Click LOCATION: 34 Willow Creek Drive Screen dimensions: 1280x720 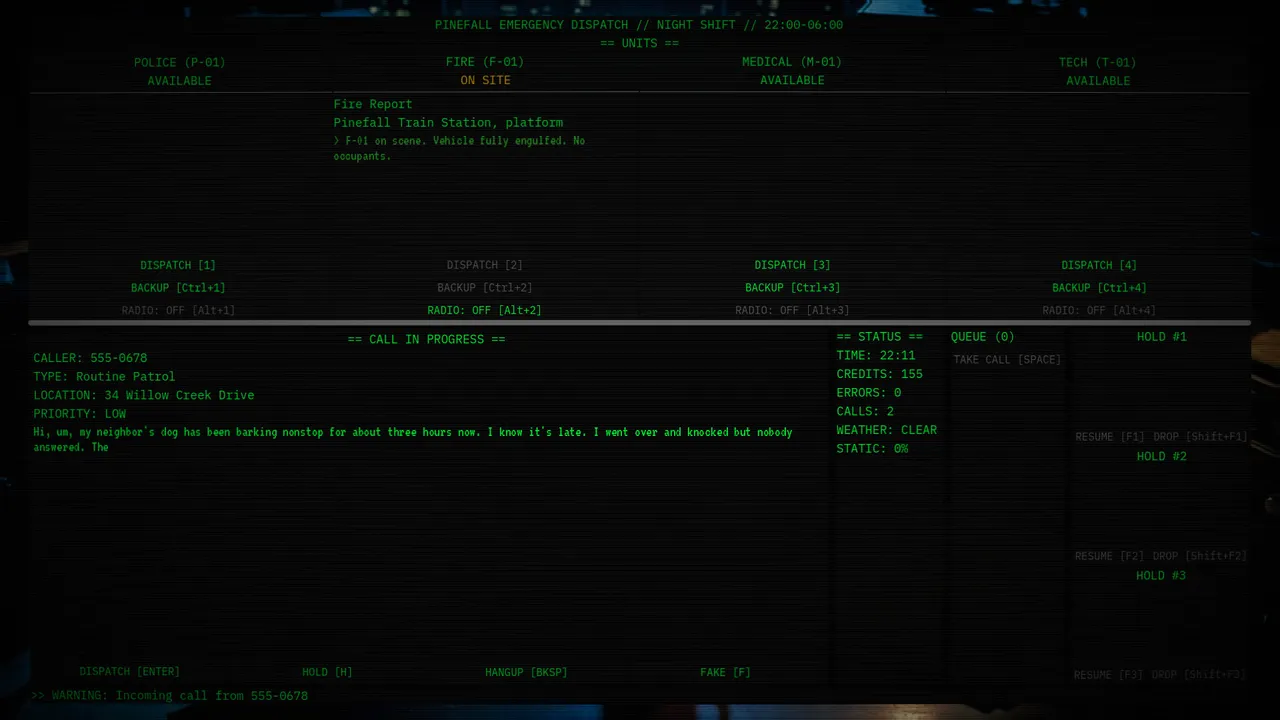click(144, 395)
